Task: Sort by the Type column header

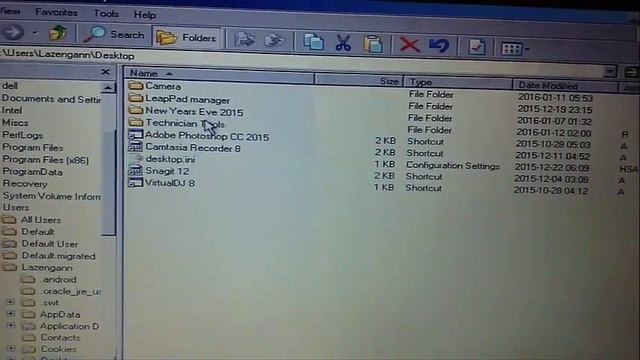Action: pyautogui.click(x=458, y=83)
